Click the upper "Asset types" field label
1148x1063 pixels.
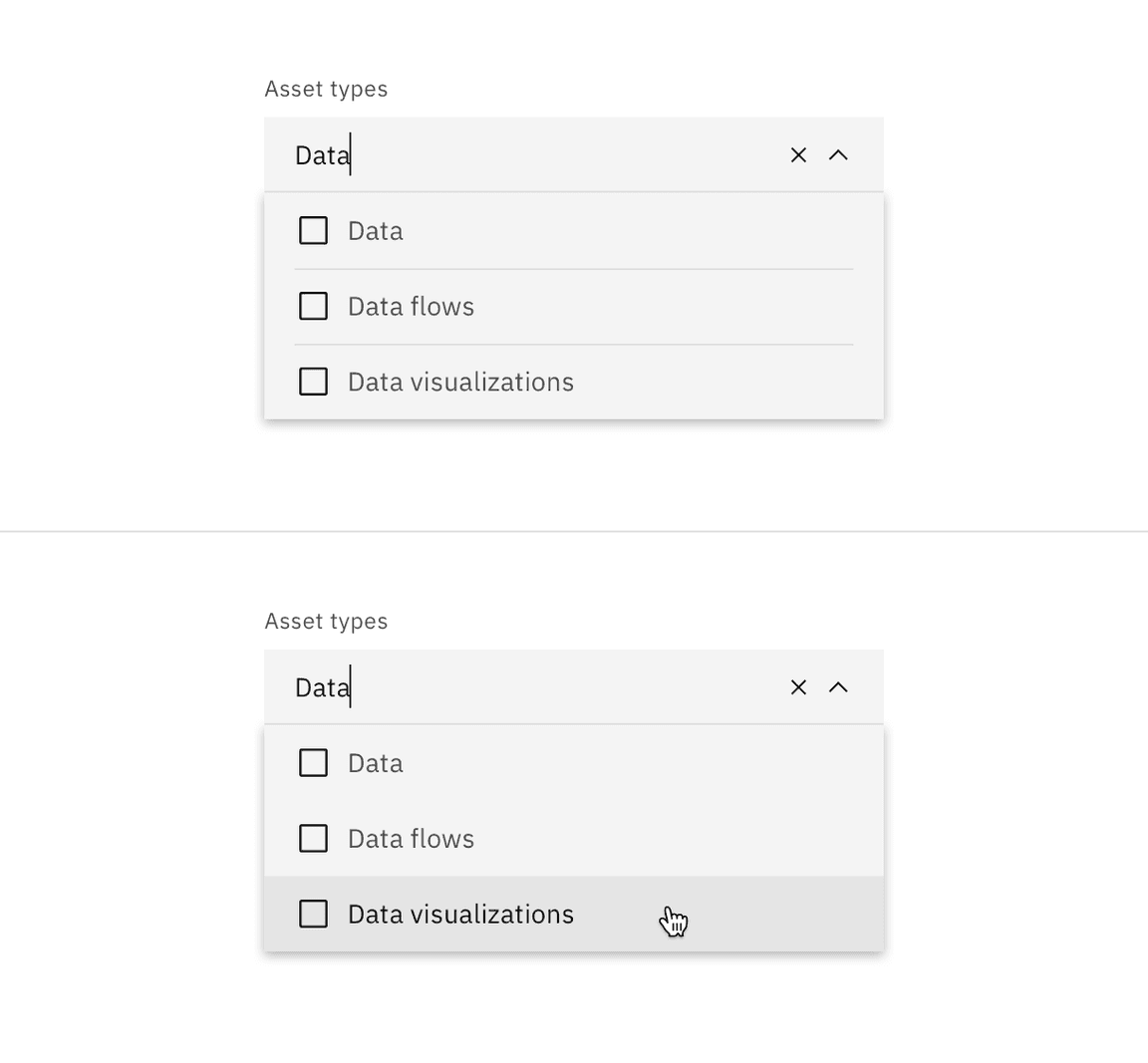pyautogui.click(x=326, y=89)
